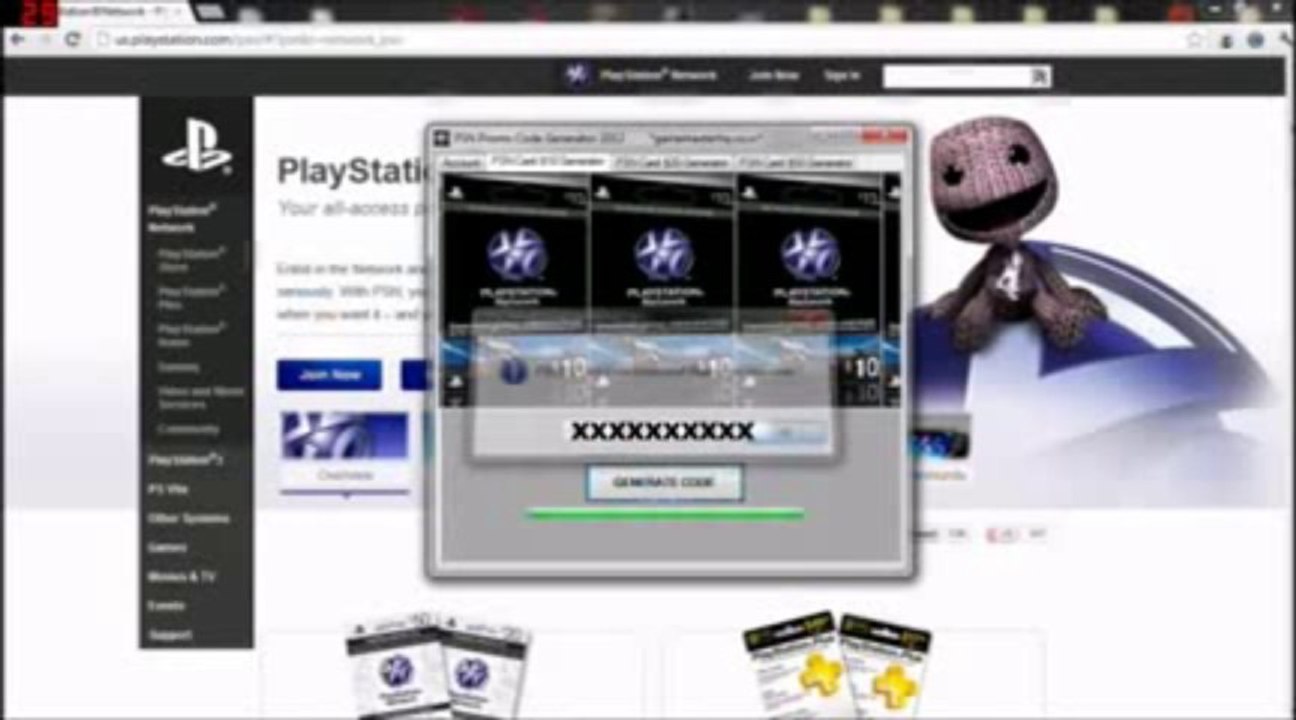The width and height of the screenshot is (1296, 720).
Task: Click the generator window title bar icon
Action: point(443,137)
